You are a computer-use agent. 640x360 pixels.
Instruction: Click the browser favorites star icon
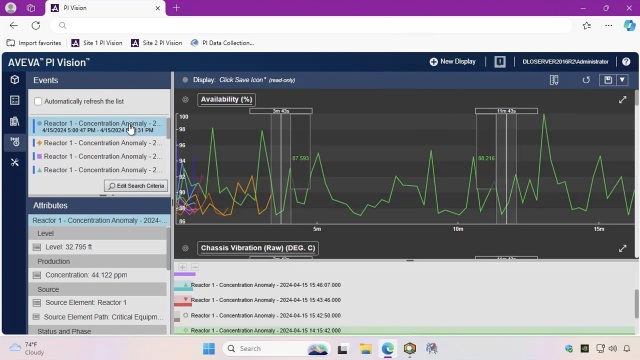click(x=587, y=25)
